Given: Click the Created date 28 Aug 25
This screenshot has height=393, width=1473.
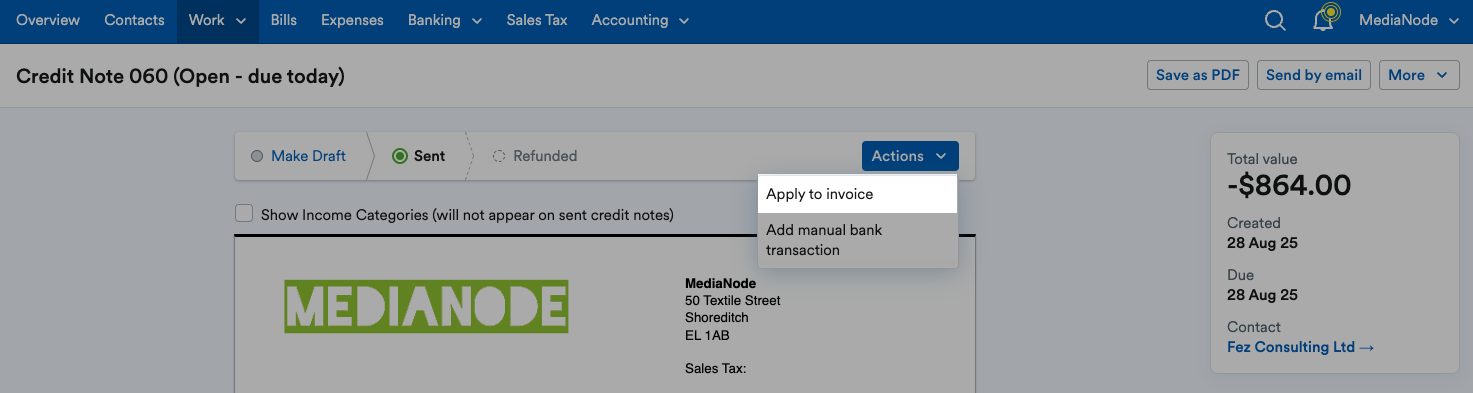Looking at the screenshot, I should click(1262, 243).
